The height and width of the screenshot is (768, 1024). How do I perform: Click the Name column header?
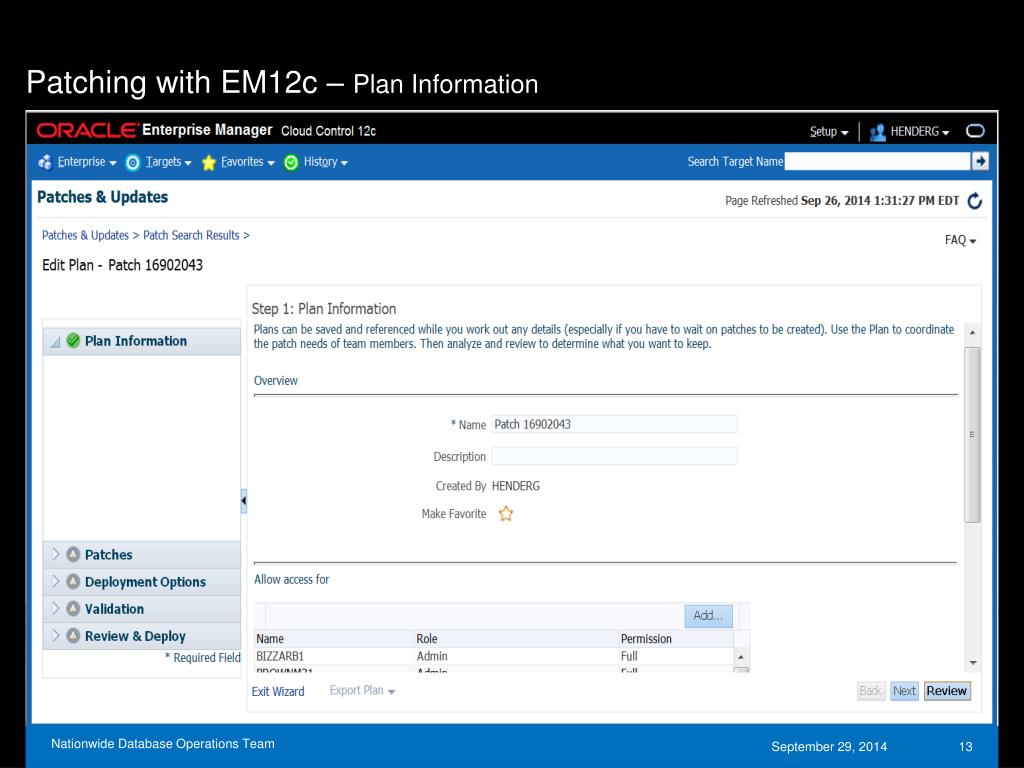point(270,639)
